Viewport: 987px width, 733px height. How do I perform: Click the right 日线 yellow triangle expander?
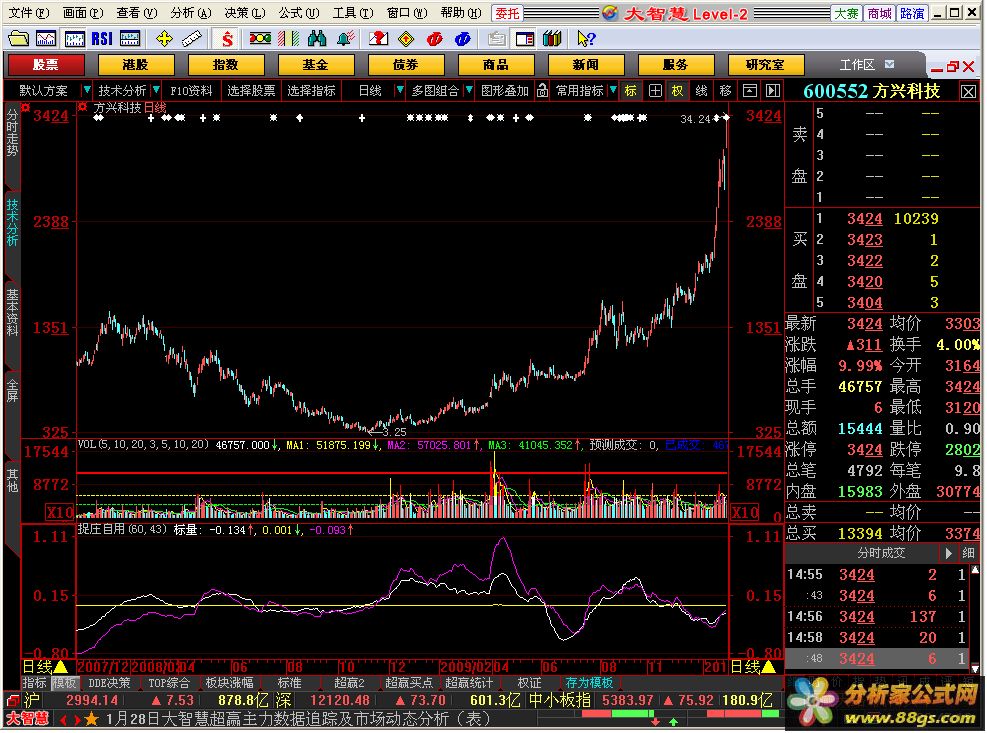(769, 667)
